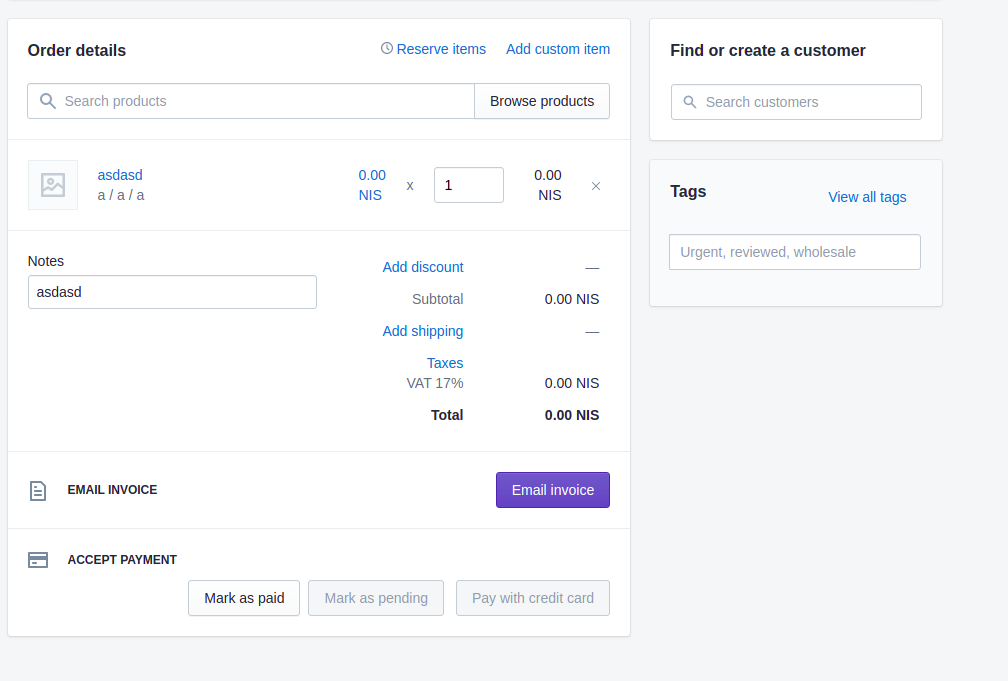This screenshot has width=1008, height=681.
Task: Click the magnifier icon in customer search
Action: click(690, 102)
